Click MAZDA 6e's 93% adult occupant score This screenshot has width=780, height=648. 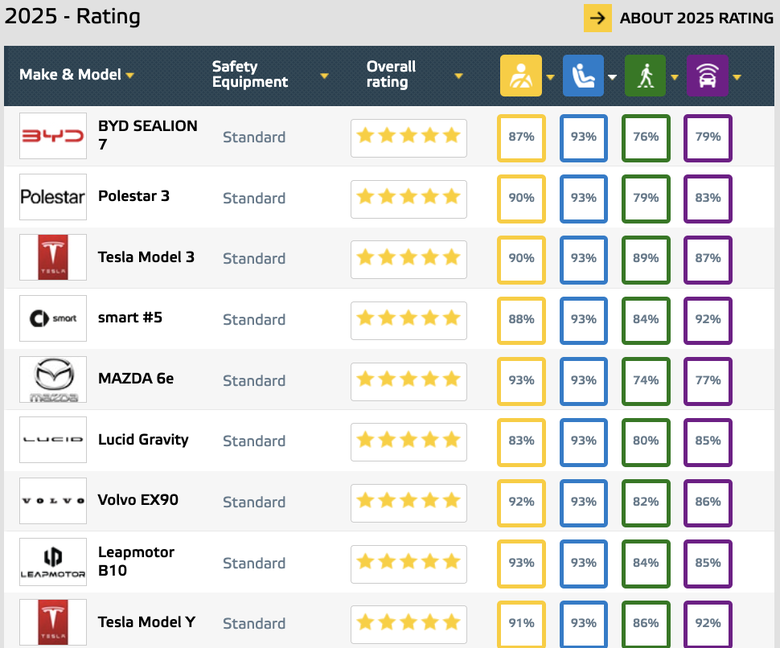[x=521, y=380]
